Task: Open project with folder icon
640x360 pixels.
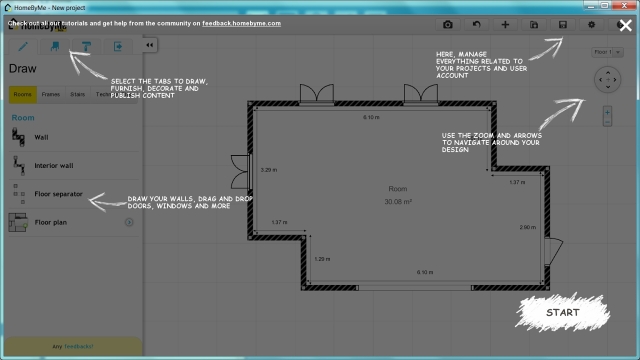Action: click(x=534, y=24)
